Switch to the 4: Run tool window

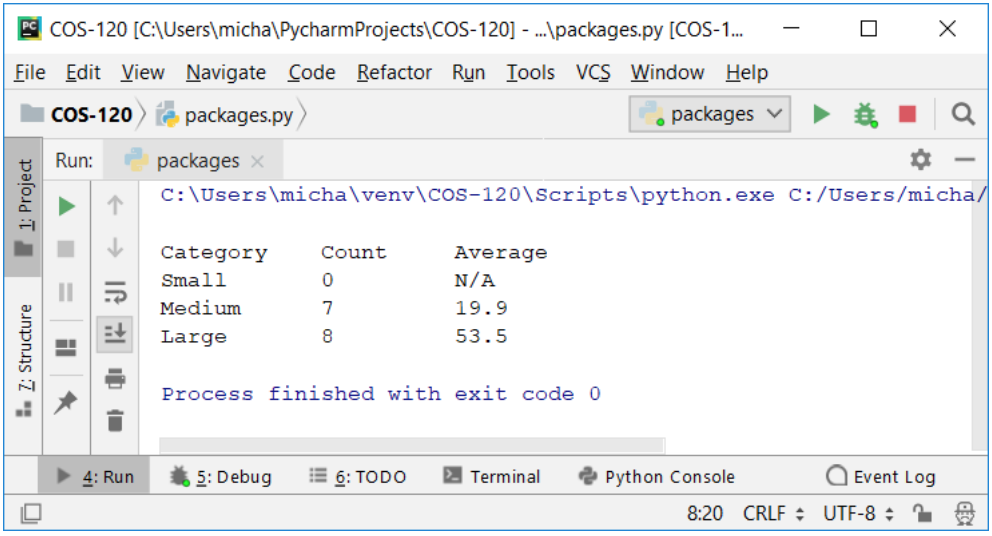95,476
